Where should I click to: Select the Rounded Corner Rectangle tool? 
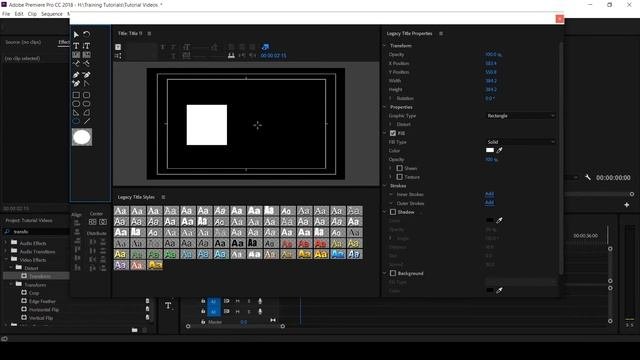(87, 95)
